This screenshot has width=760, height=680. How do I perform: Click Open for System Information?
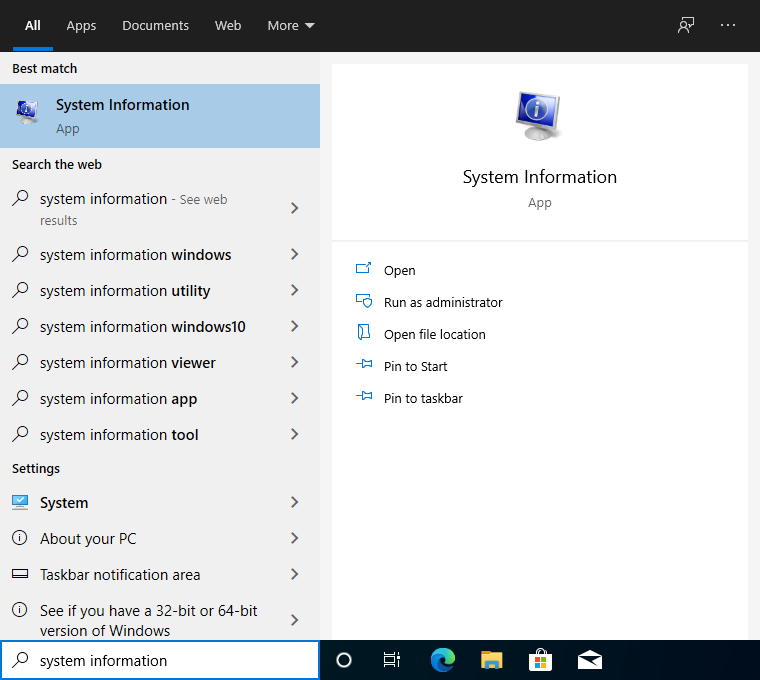[x=399, y=270]
